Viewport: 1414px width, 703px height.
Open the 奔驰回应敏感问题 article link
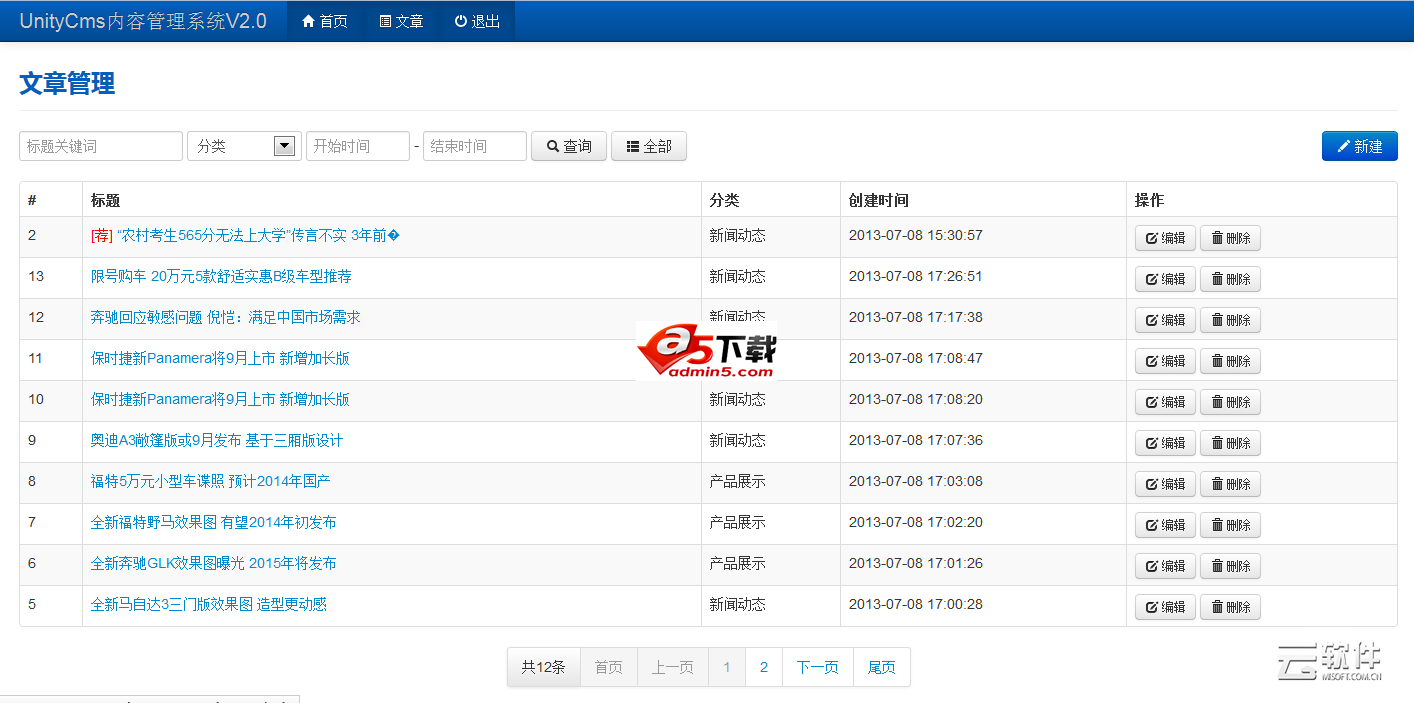(x=226, y=317)
